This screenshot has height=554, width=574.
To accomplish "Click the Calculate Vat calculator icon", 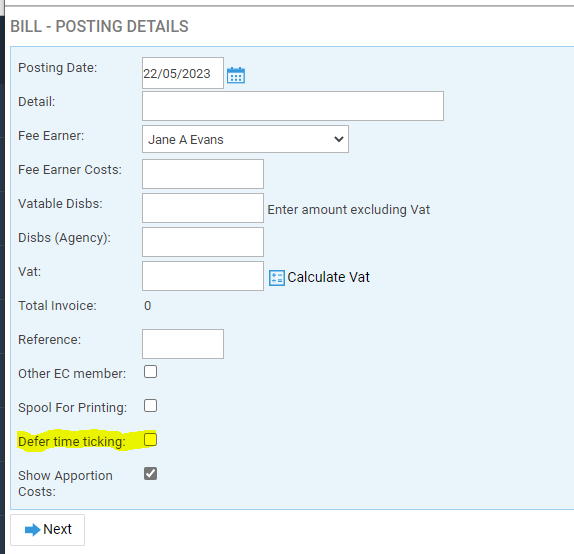I will point(277,278).
